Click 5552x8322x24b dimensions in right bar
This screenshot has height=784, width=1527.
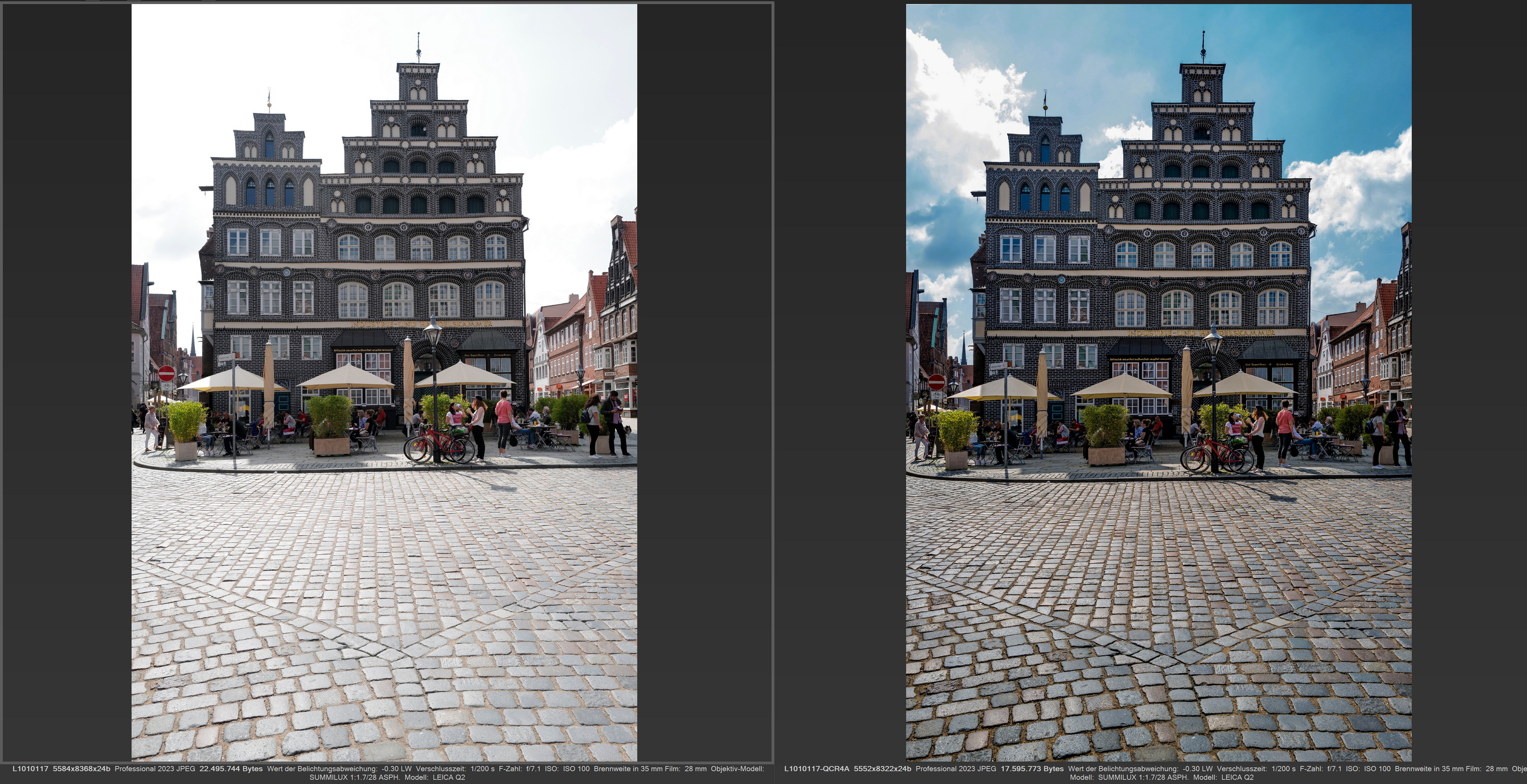[883, 769]
